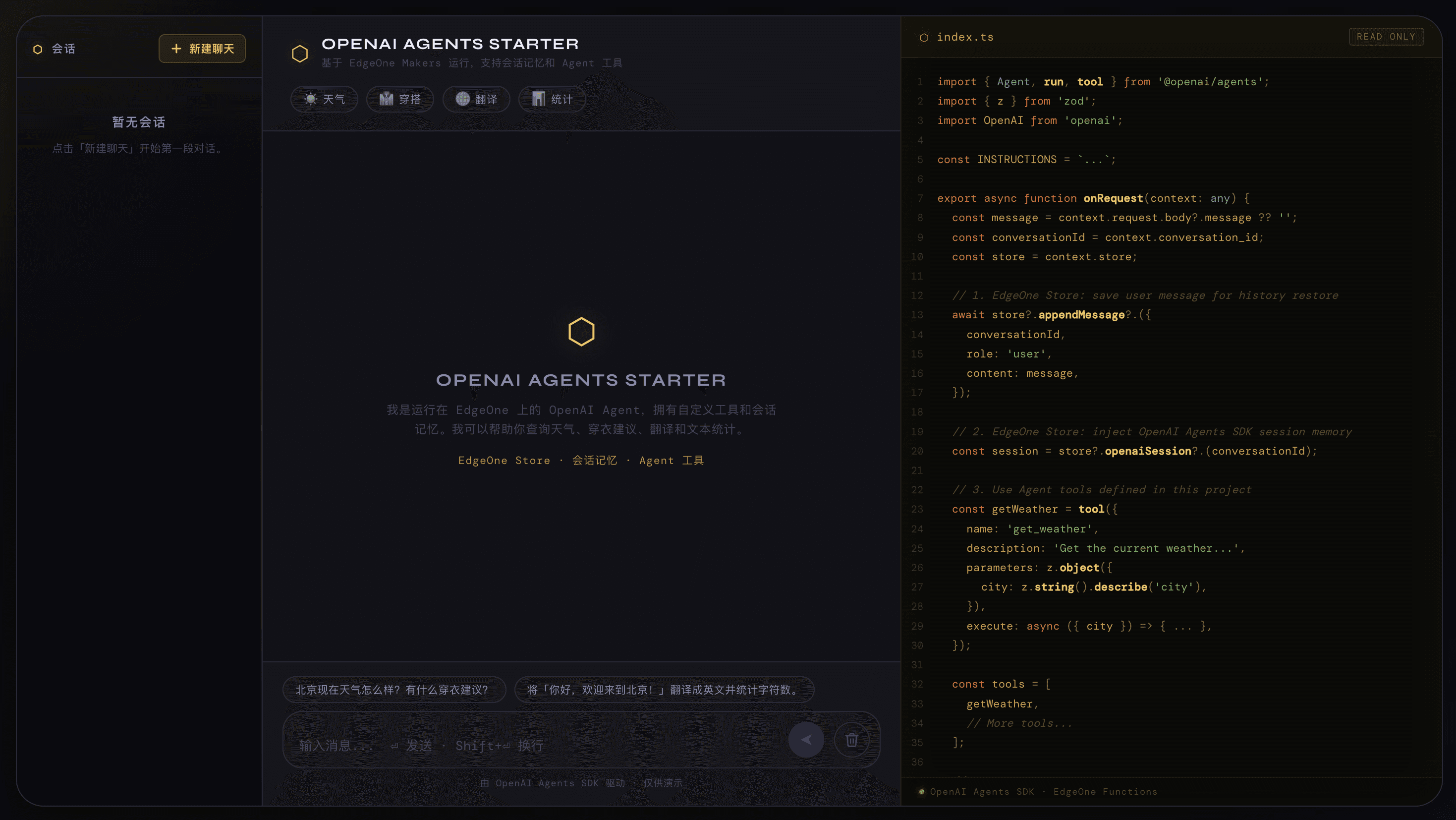Viewport: 1456px width, 820px height.
Task: Select the 统计 statistics chip
Action: tap(552, 99)
